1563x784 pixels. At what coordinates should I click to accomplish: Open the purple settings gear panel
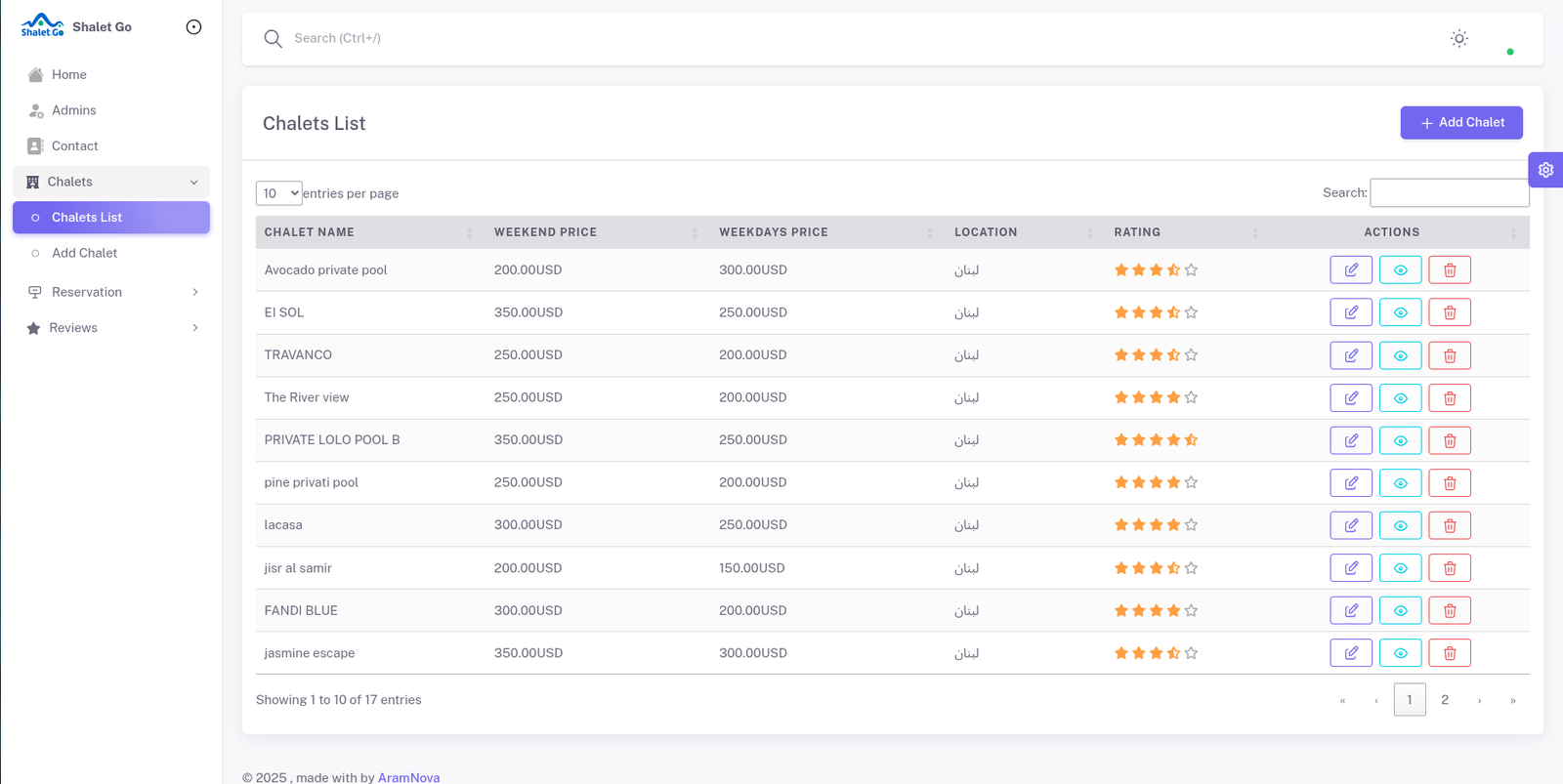1545,170
